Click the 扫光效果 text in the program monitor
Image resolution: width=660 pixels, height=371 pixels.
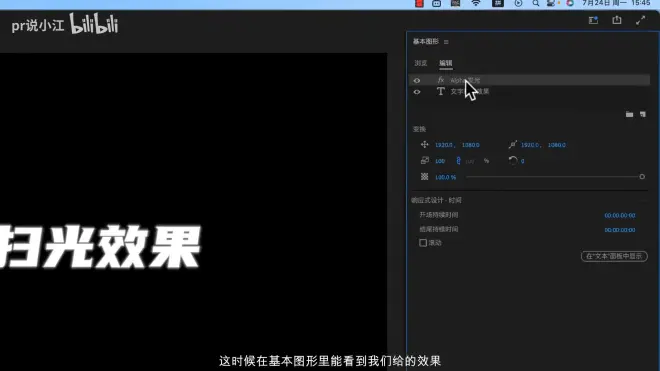pyautogui.click(x=100, y=247)
